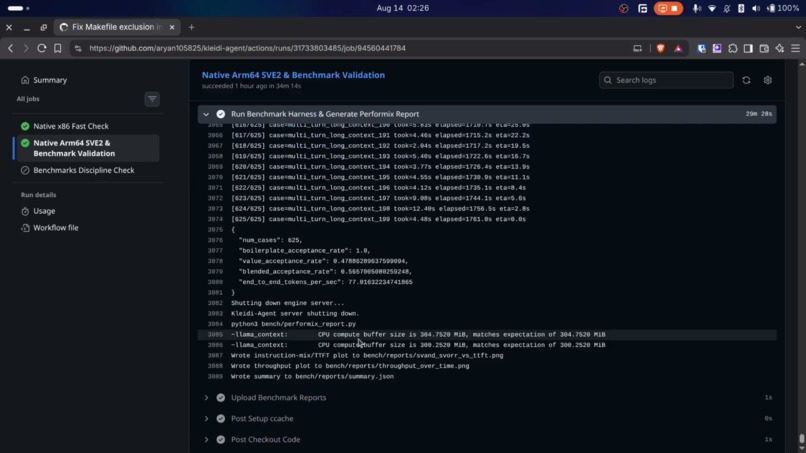Click the microphone icon in top bar

[x=696, y=8]
